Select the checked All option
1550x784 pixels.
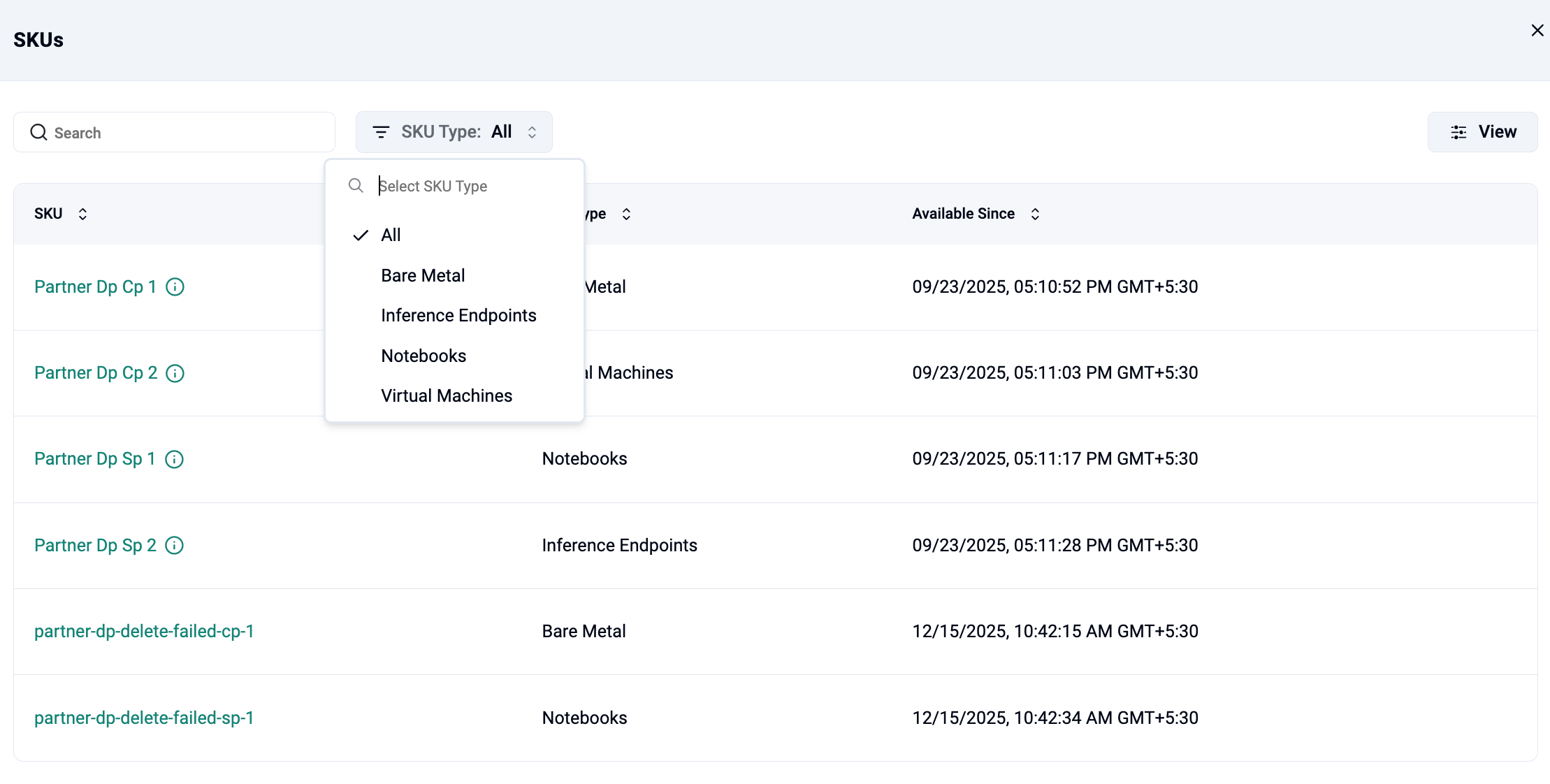391,235
